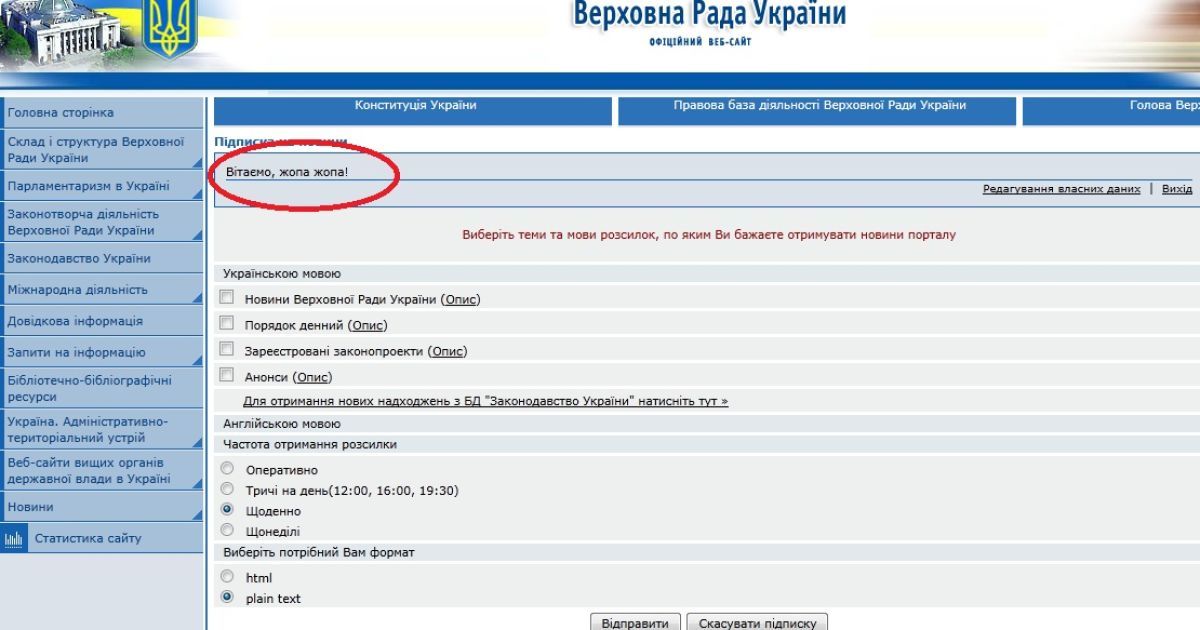The image size is (1200, 630).
Task: Check Новини Верховної Ради України checkbox
Action: pos(227,297)
